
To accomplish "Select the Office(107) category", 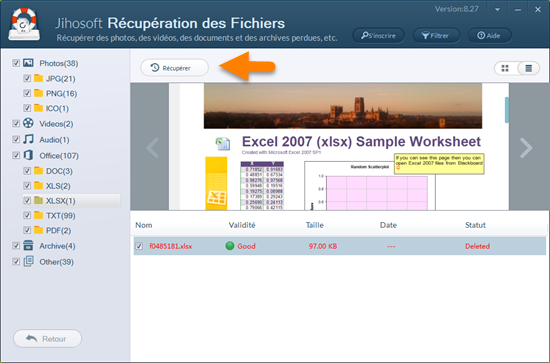I will (59, 155).
